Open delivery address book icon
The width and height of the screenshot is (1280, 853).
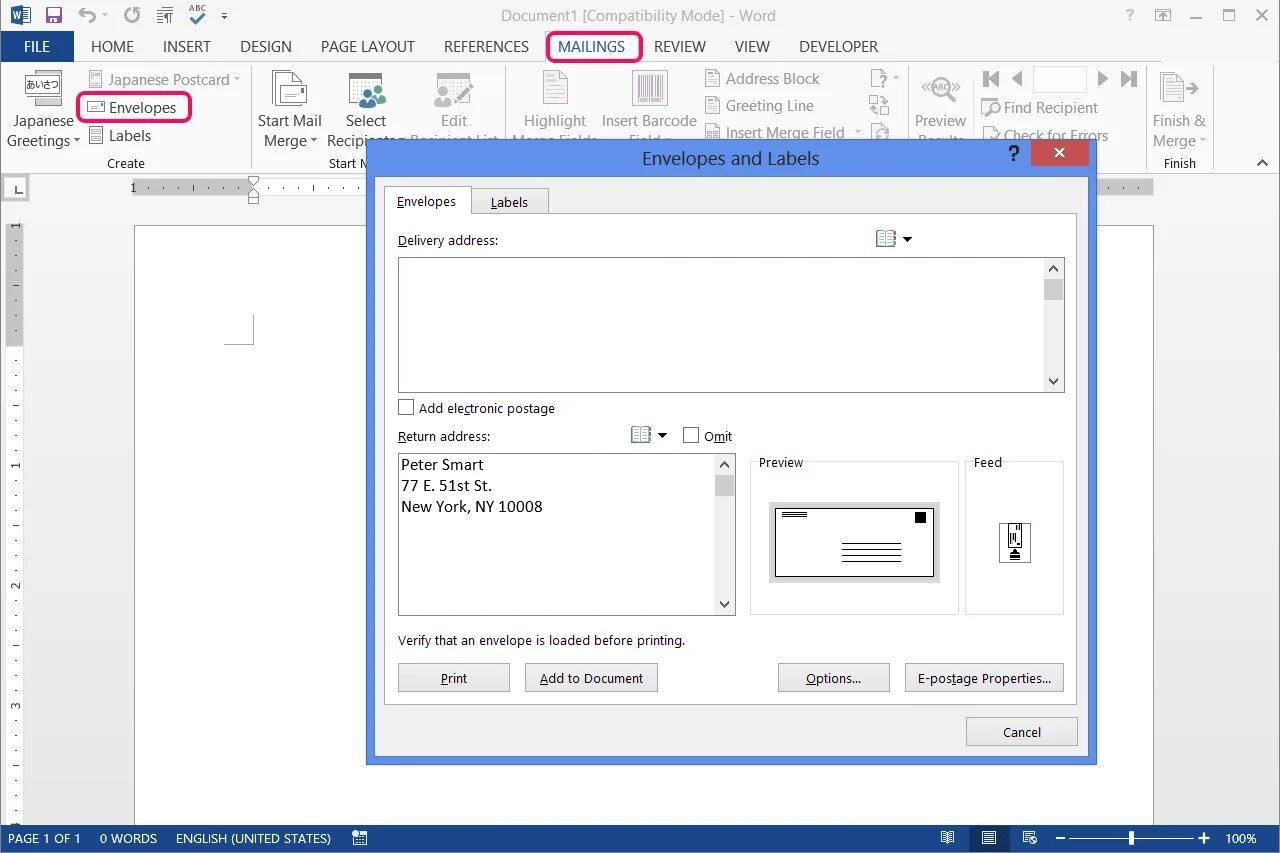point(886,238)
